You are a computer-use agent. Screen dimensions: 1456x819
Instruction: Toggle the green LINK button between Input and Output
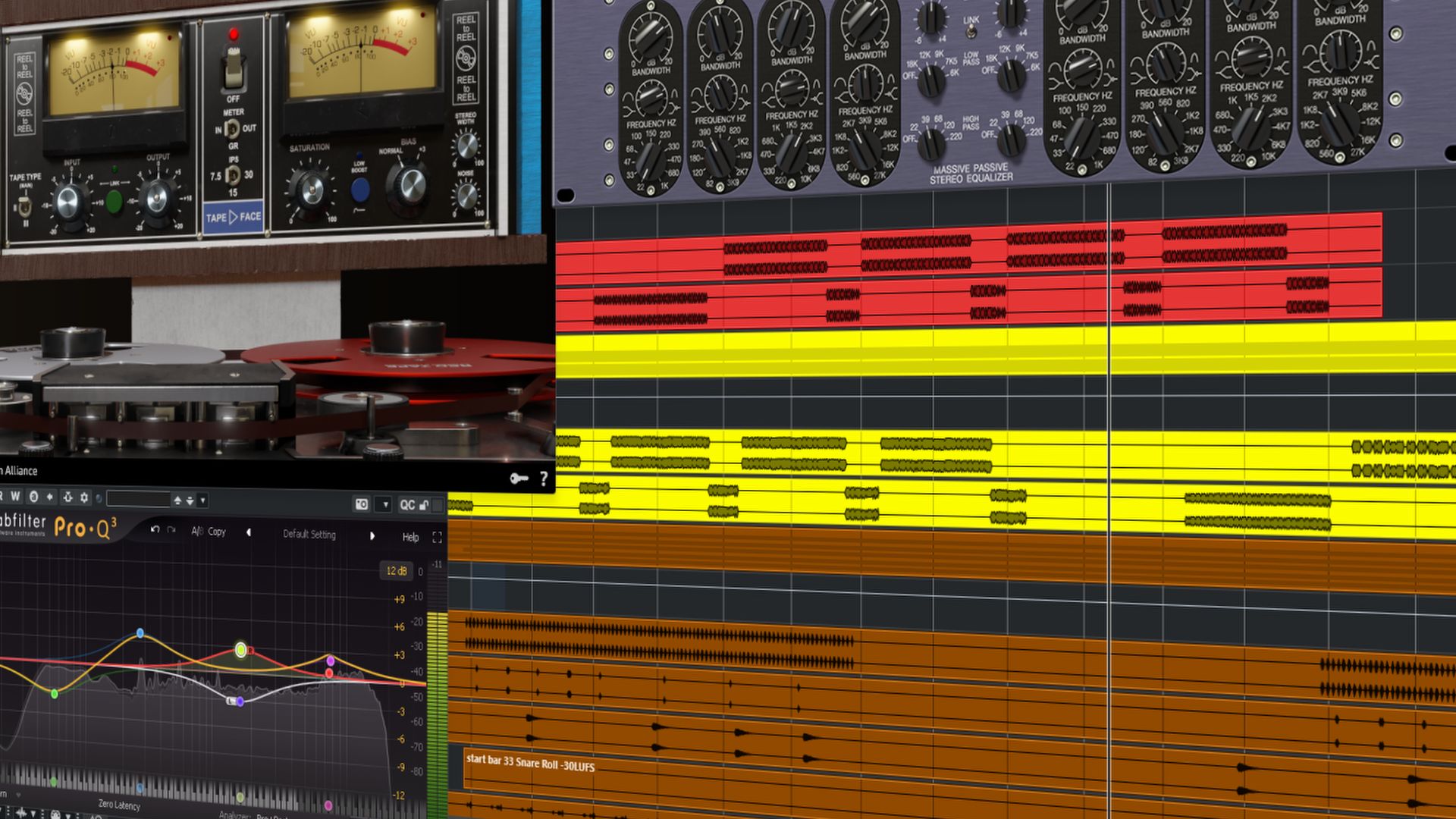tap(114, 201)
